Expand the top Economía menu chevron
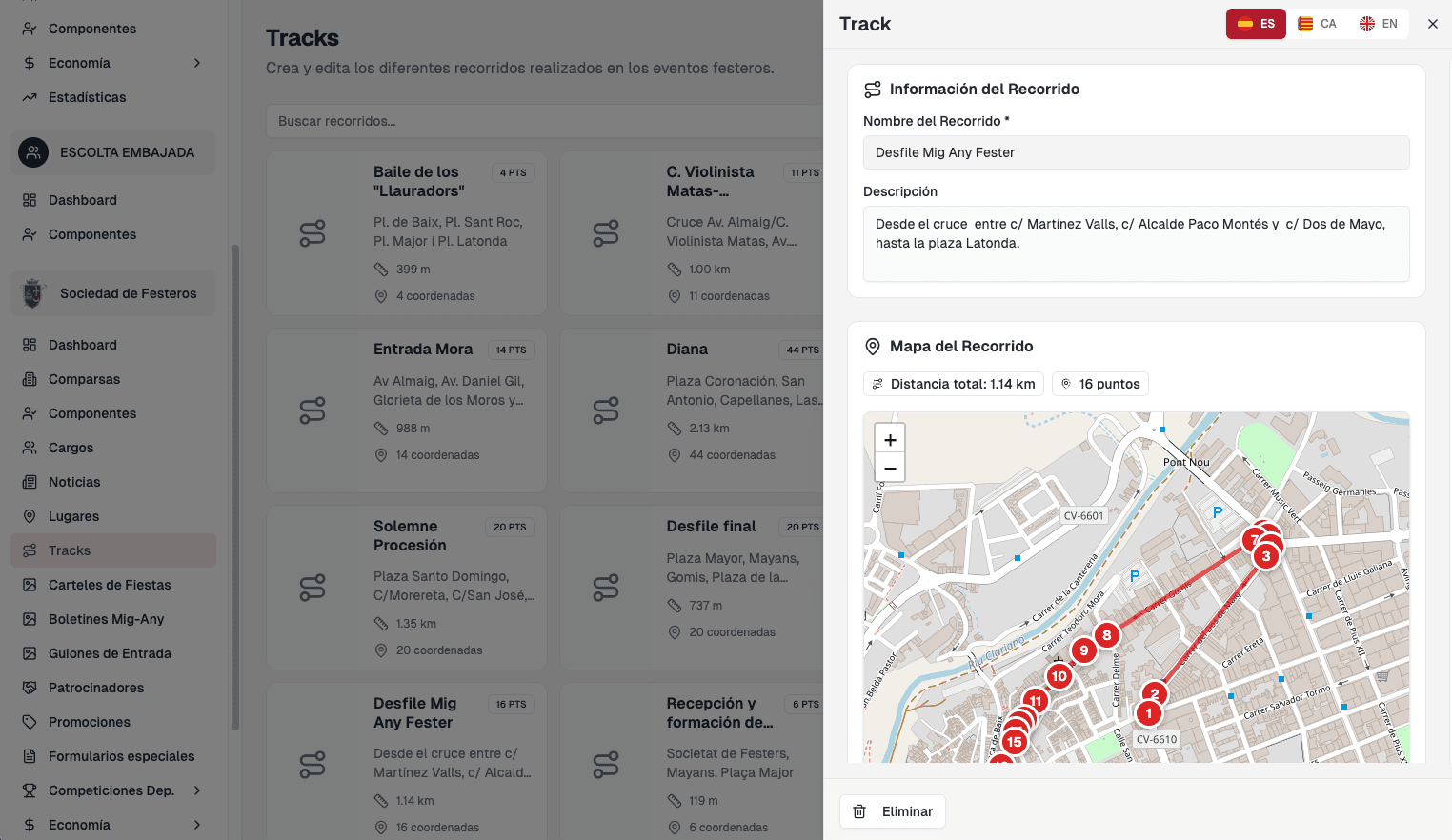The image size is (1452, 840). coord(197,63)
